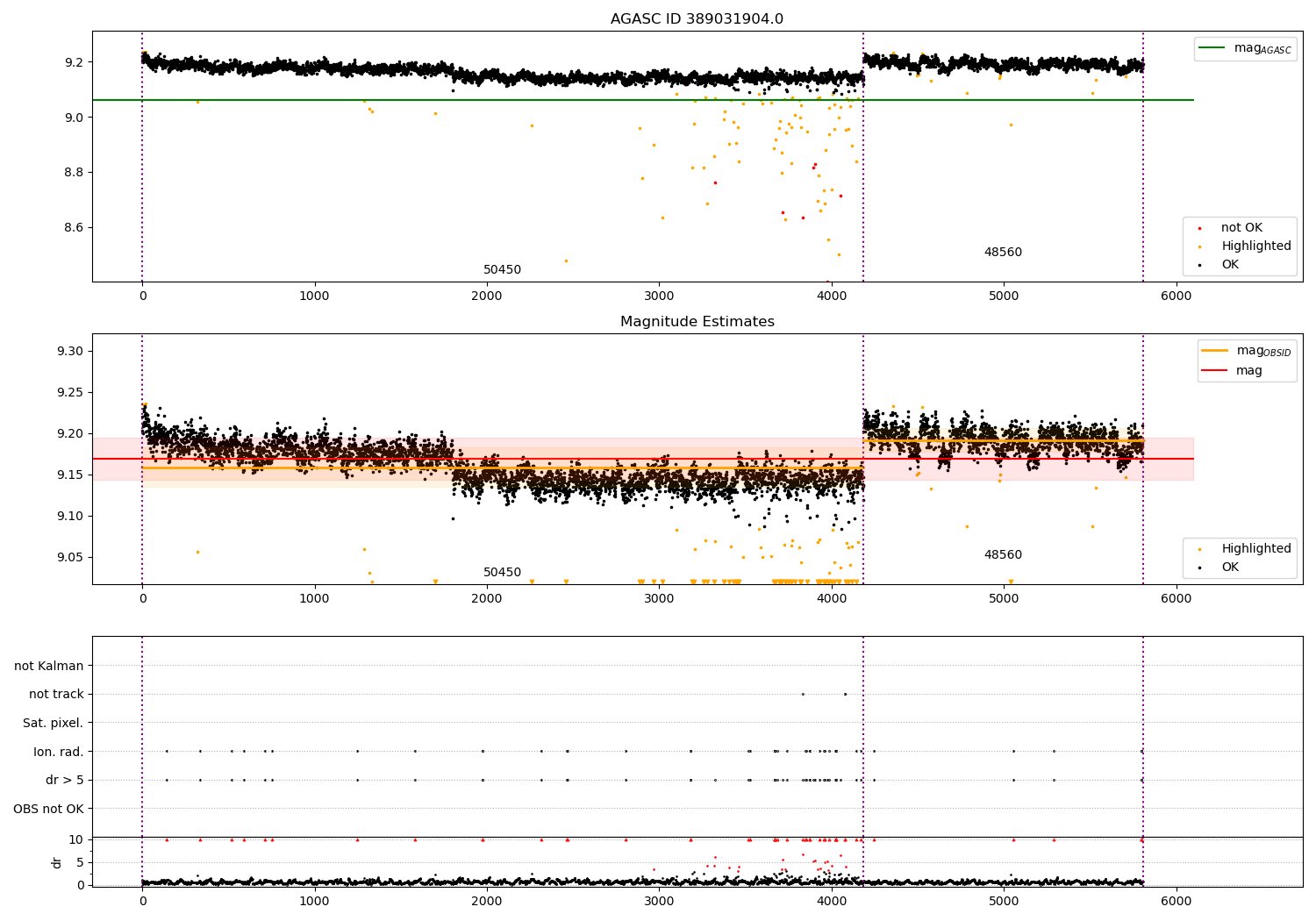The image size is (1316, 921).
Task: Select 'Highlighted' legend entry in top plot
Action: 1256,246
